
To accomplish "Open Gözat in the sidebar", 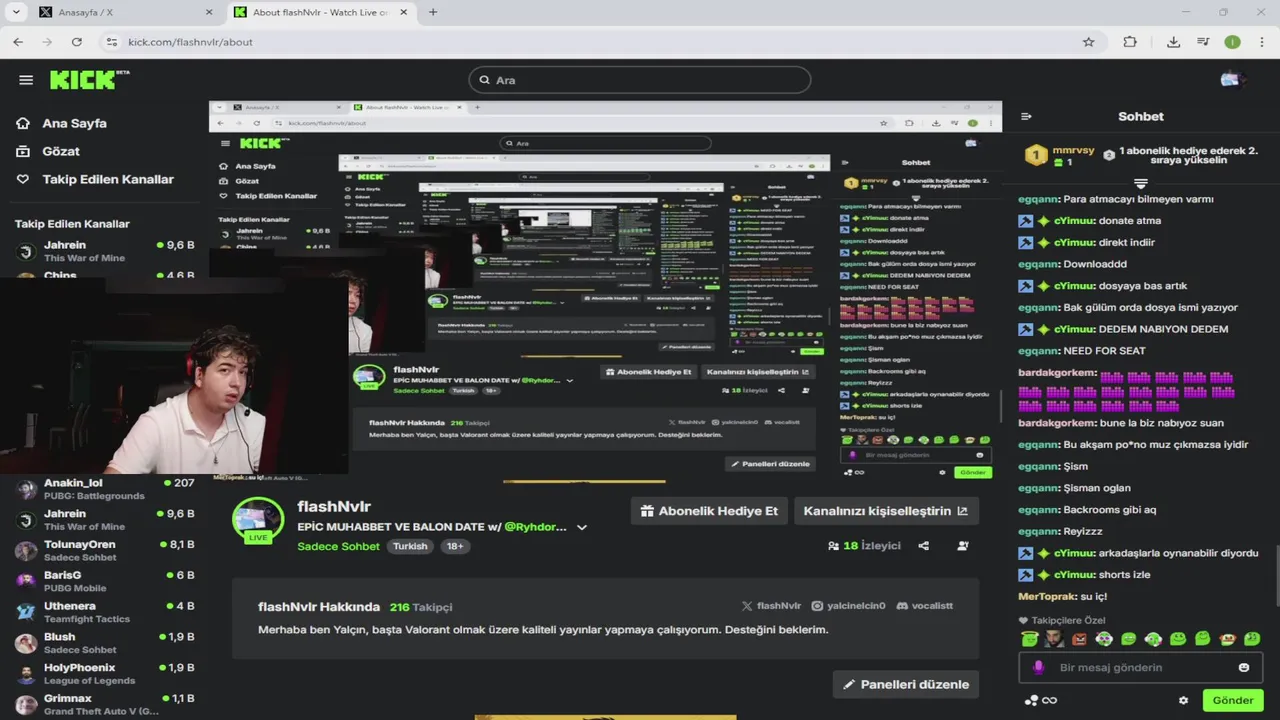I will pyautogui.click(x=47, y=151).
